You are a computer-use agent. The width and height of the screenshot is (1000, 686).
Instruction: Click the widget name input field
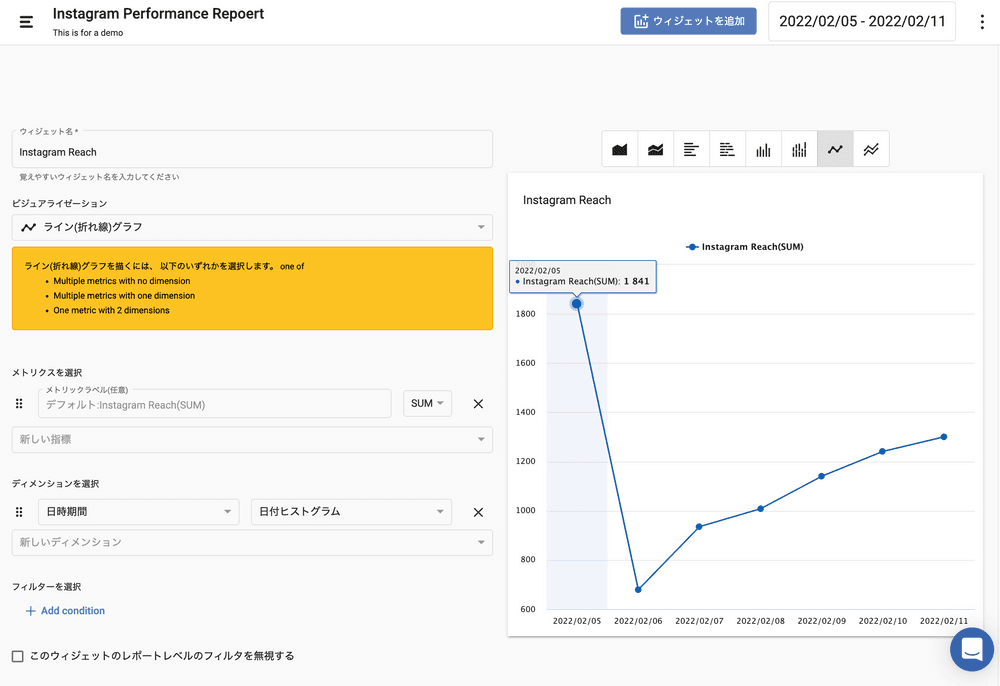coord(252,152)
